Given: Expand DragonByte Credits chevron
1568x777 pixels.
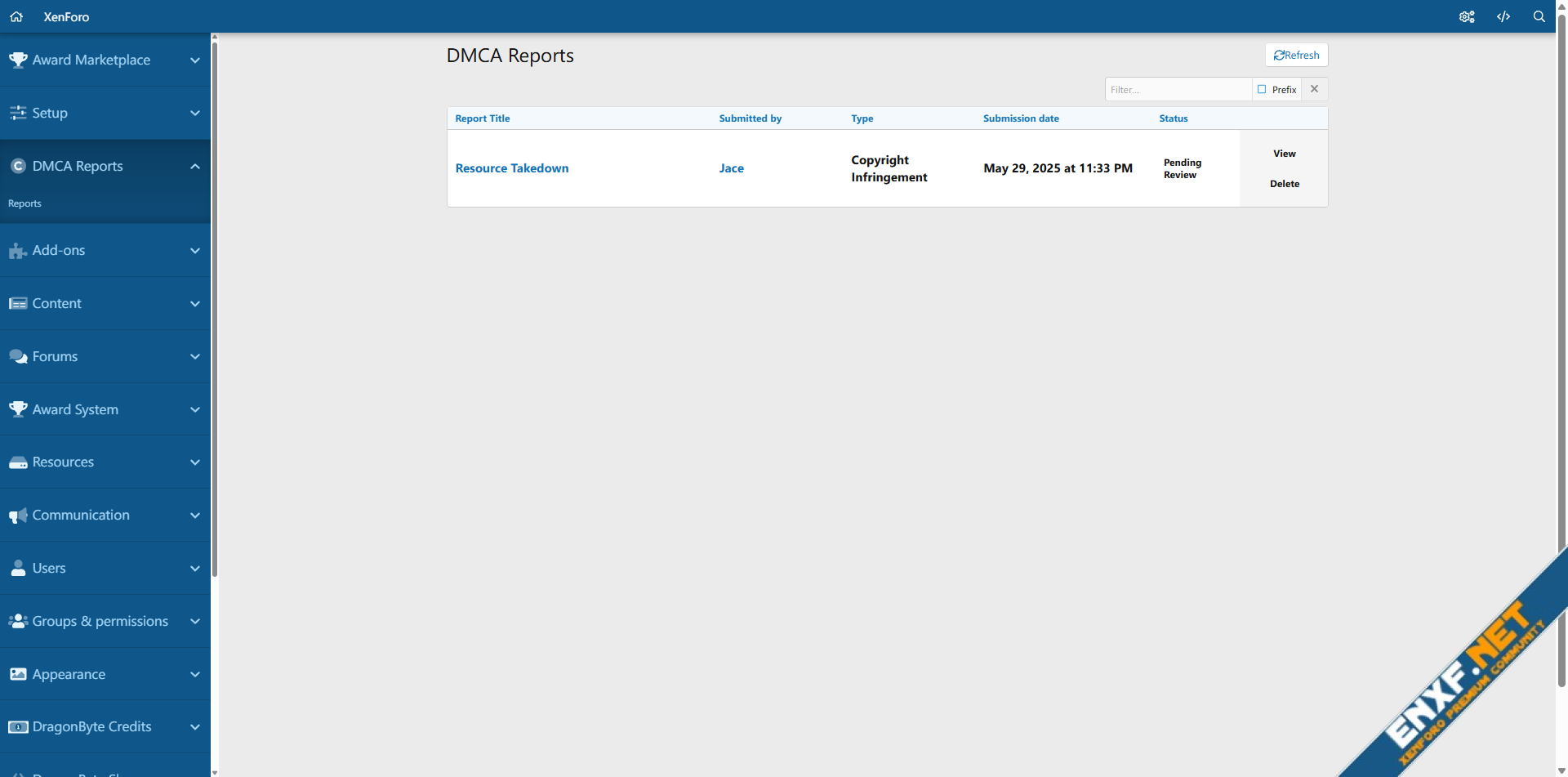Looking at the screenshot, I should 195,727.
